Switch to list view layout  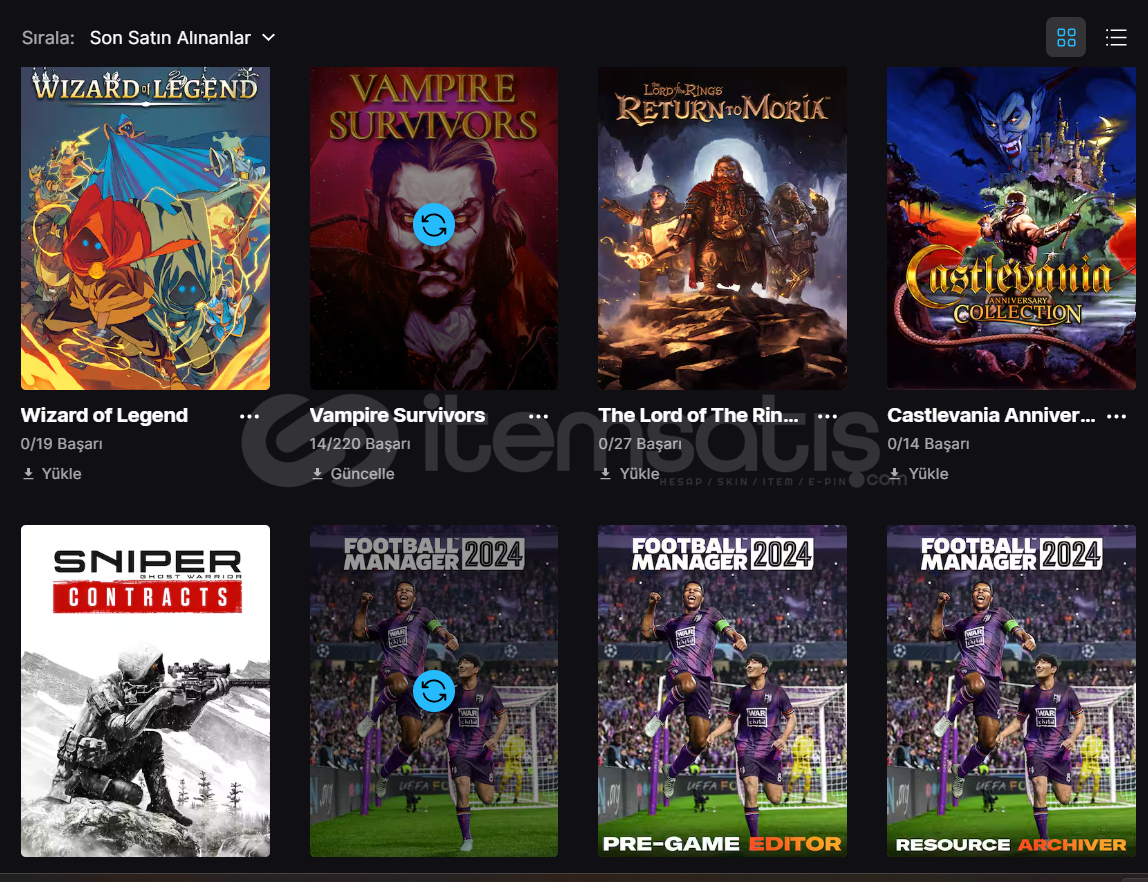pyautogui.click(x=1116, y=37)
